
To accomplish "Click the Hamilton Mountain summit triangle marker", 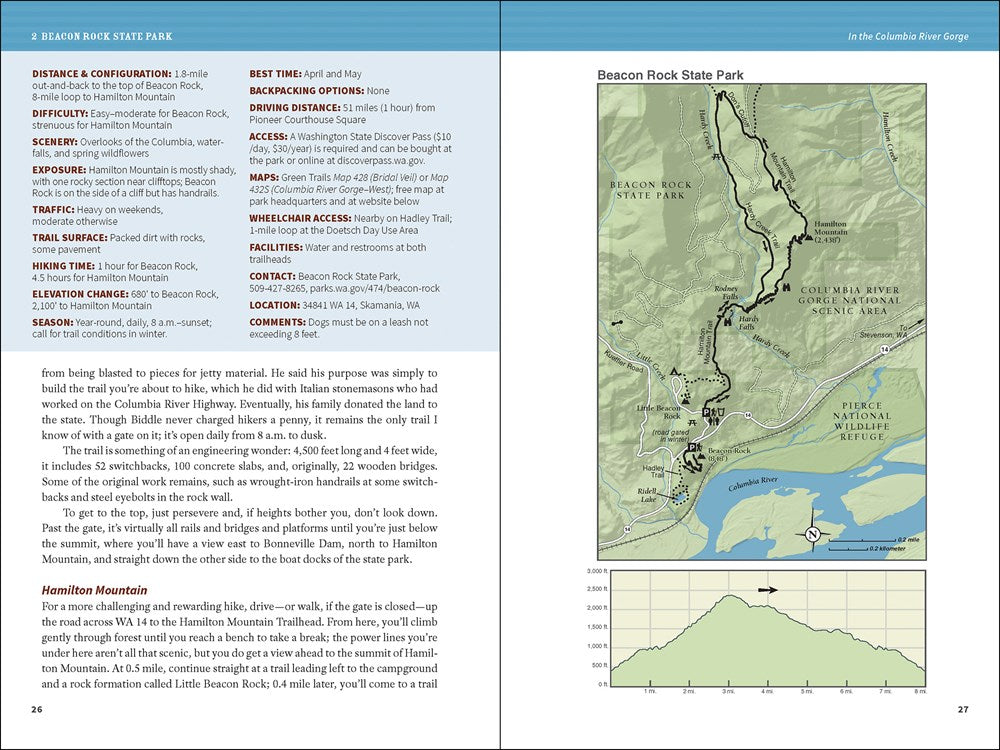I will (809, 237).
